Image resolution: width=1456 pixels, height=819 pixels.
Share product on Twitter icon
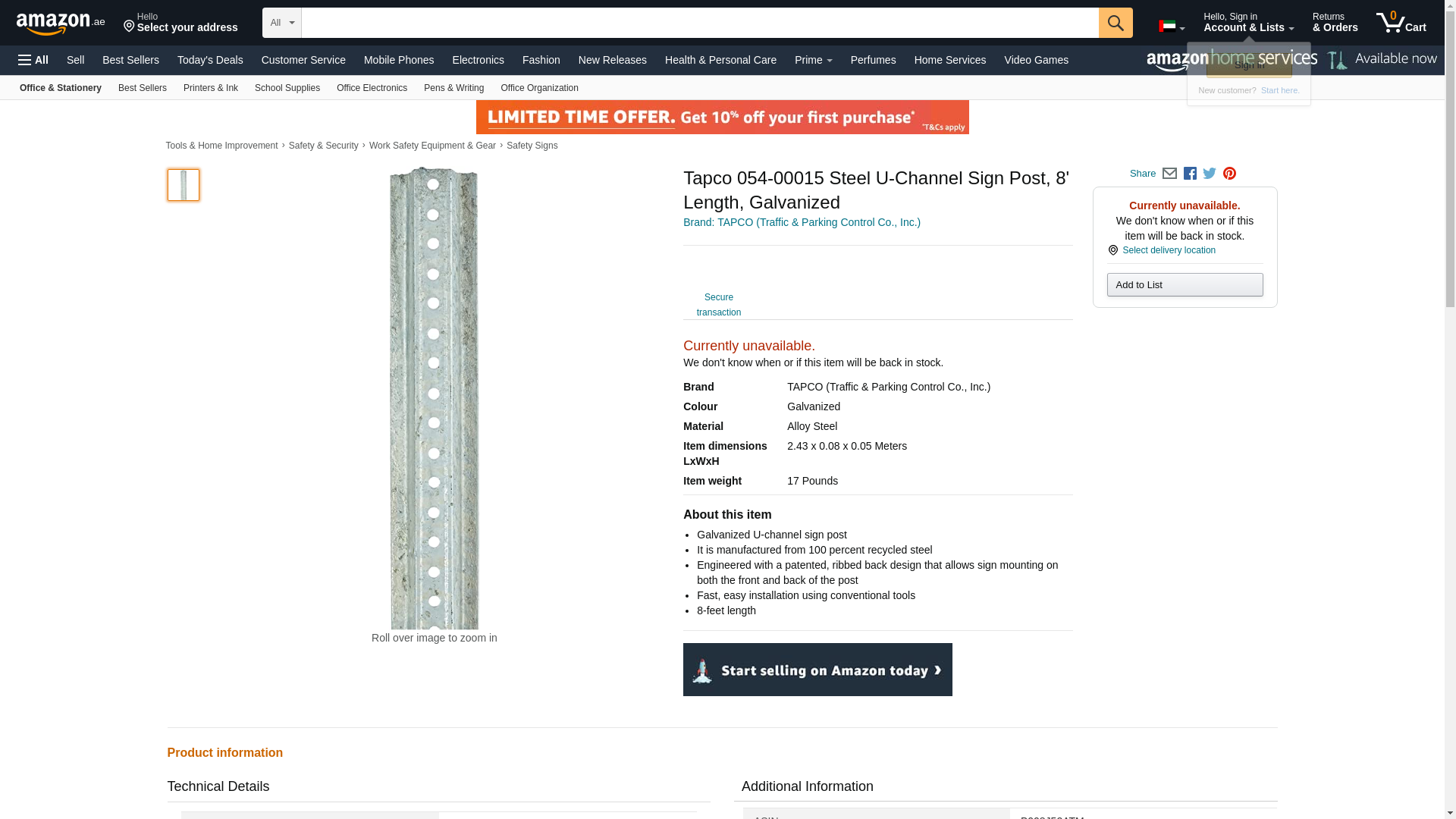pyautogui.click(x=1210, y=174)
